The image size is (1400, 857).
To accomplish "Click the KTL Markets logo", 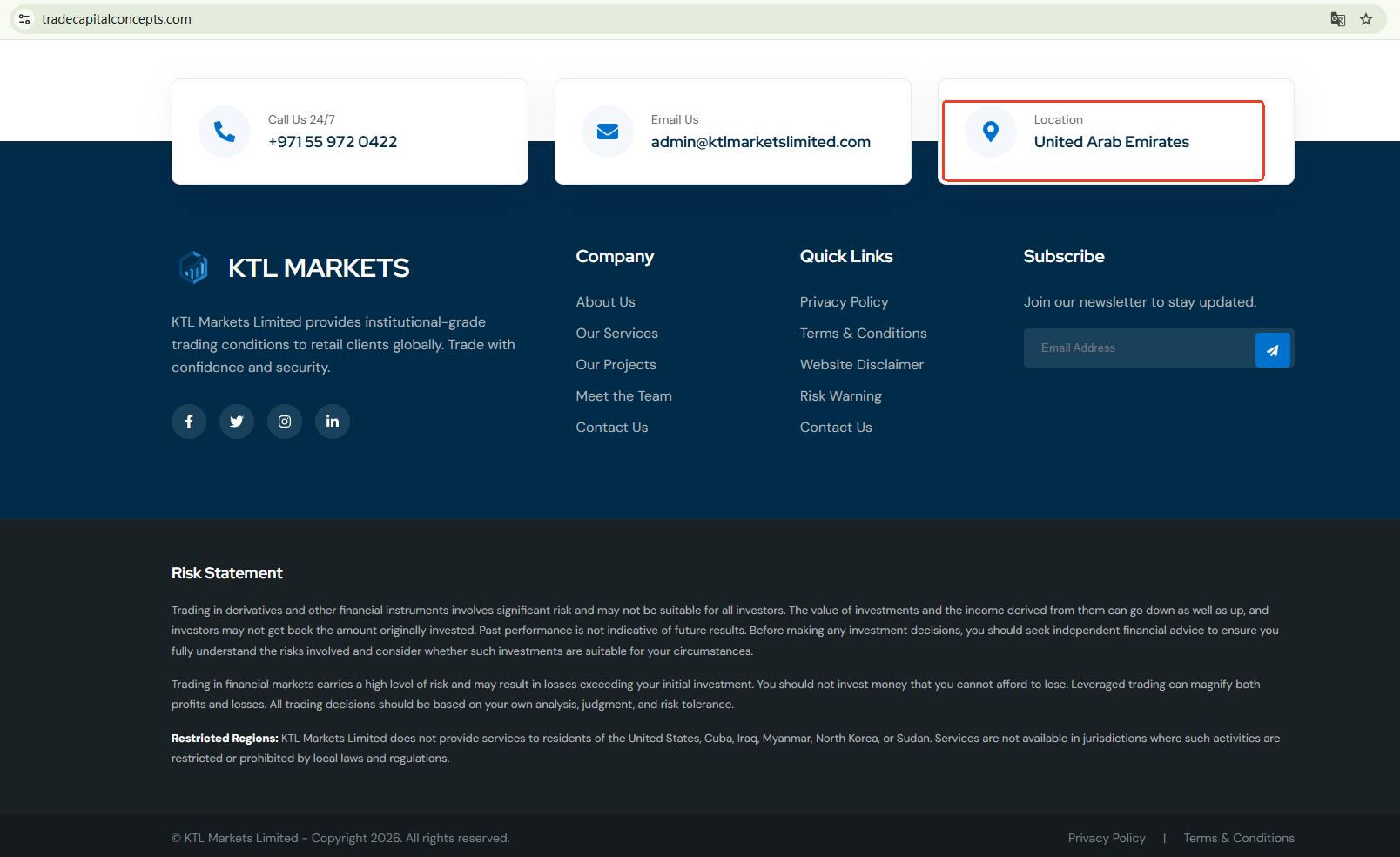I will 293,267.
